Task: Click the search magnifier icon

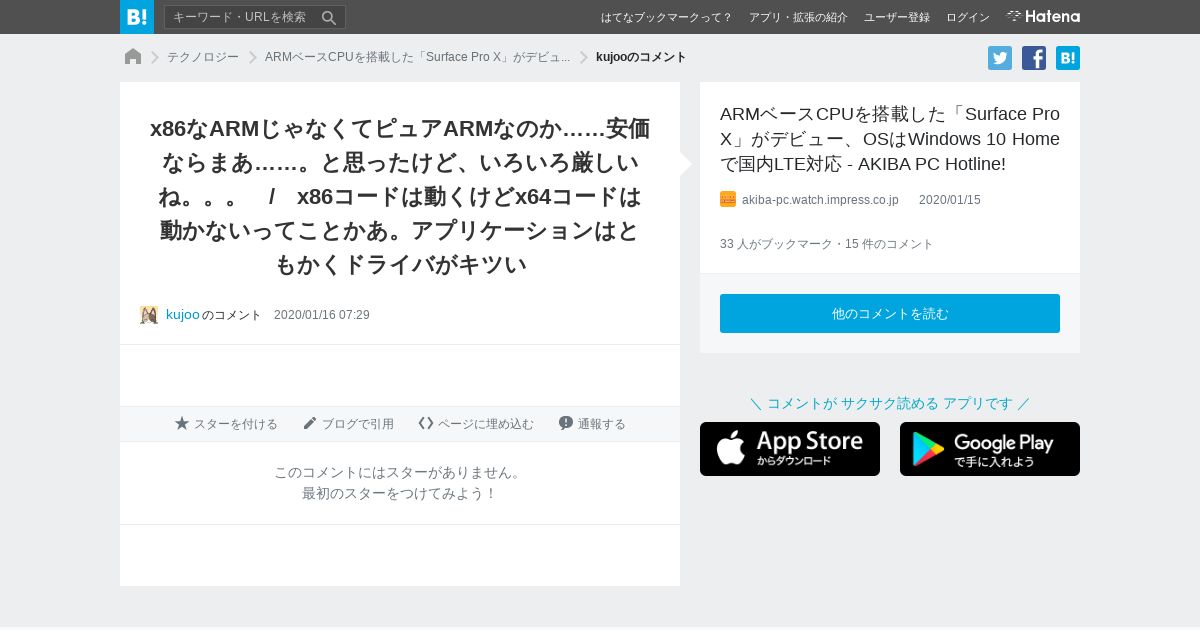Action: click(329, 17)
